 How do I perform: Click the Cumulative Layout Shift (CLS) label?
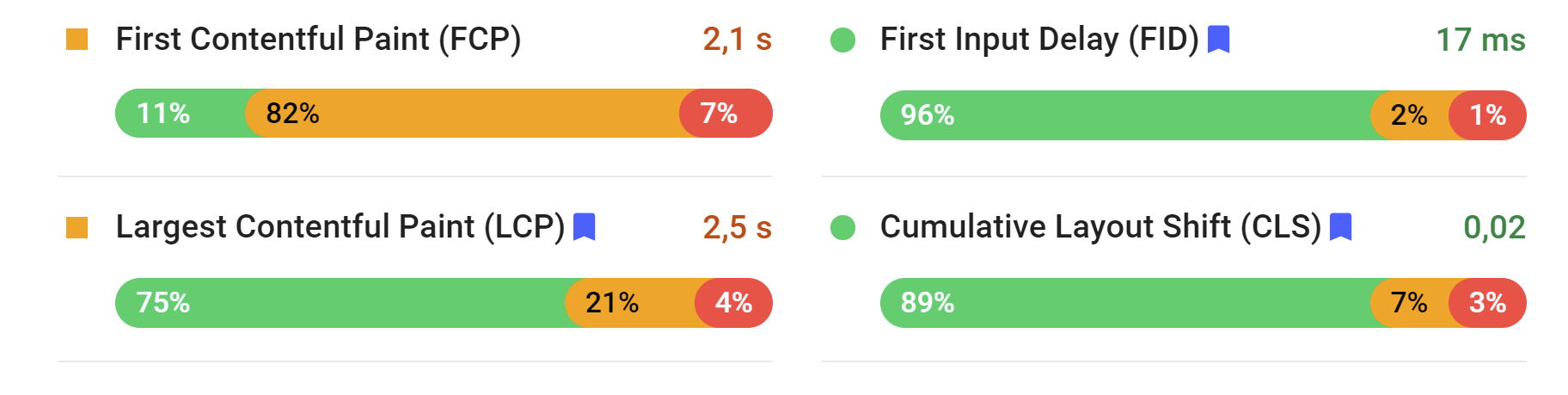pos(1100,227)
